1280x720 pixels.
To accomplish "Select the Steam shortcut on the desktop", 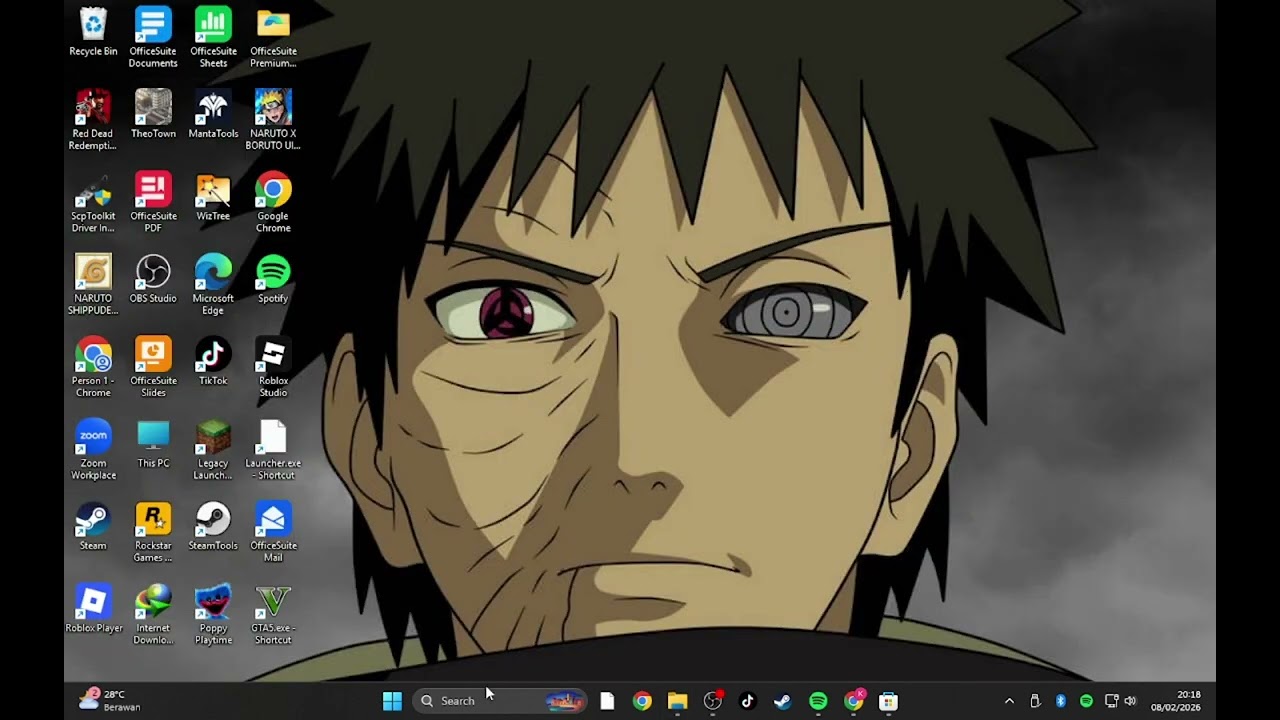I will 93,526.
